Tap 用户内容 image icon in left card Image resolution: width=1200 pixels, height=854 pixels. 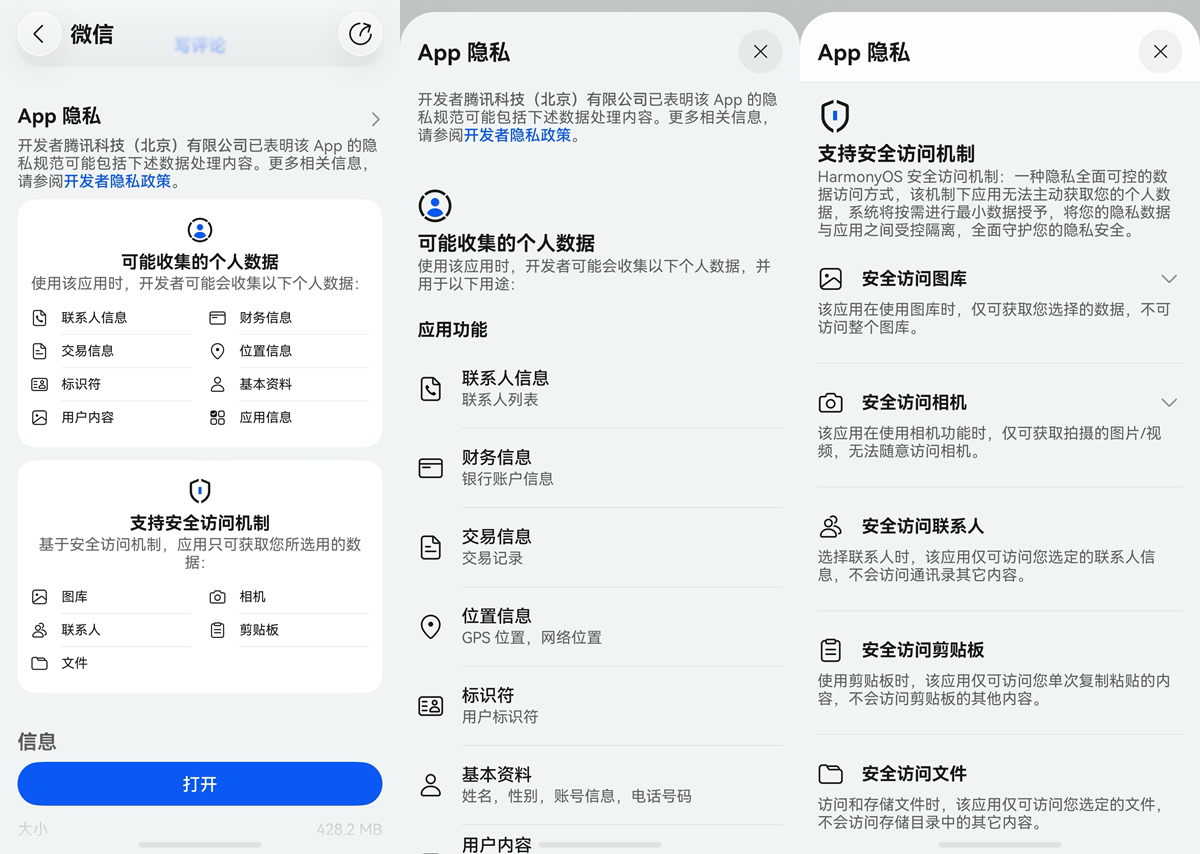point(39,418)
